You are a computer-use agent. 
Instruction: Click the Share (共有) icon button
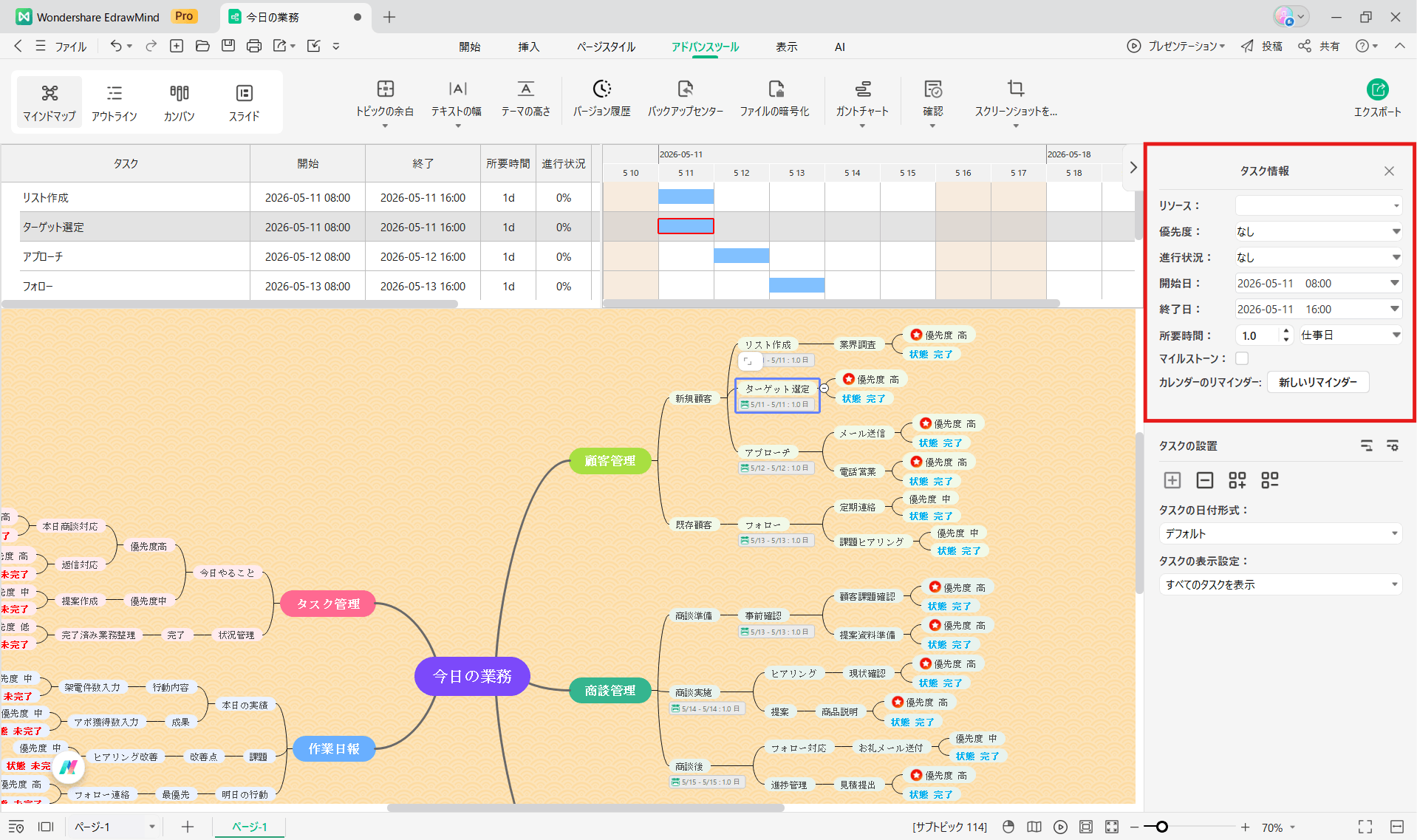point(1319,46)
